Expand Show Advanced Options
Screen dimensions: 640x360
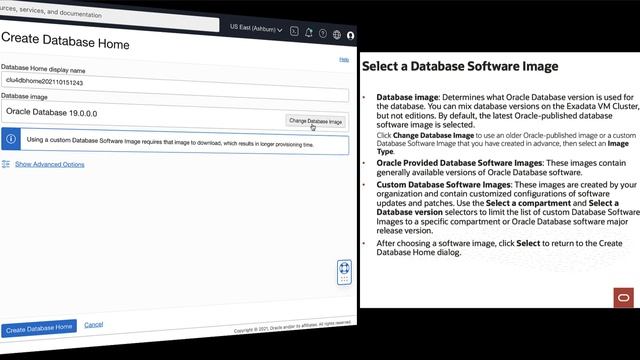pos(50,164)
